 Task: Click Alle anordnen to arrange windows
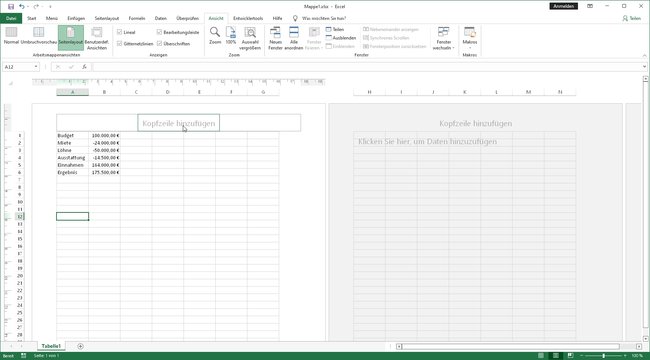click(x=294, y=38)
